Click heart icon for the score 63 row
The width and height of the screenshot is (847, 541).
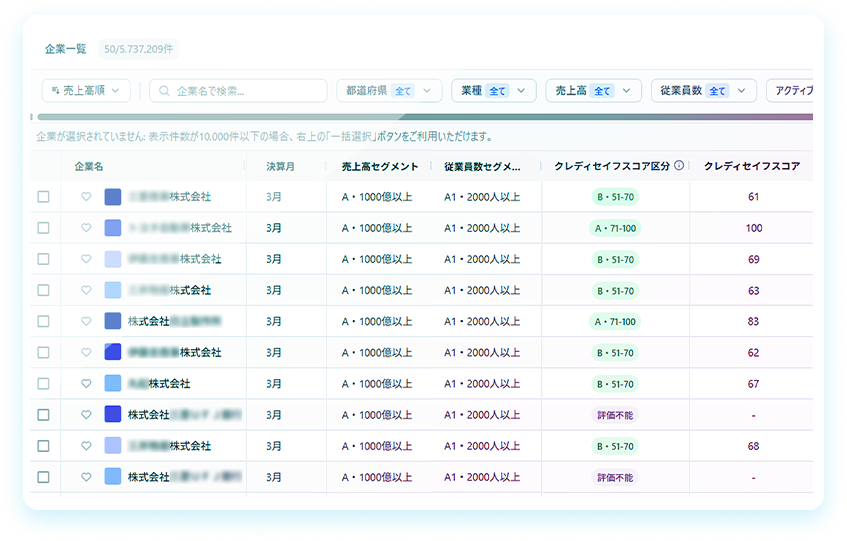click(86, 290)
